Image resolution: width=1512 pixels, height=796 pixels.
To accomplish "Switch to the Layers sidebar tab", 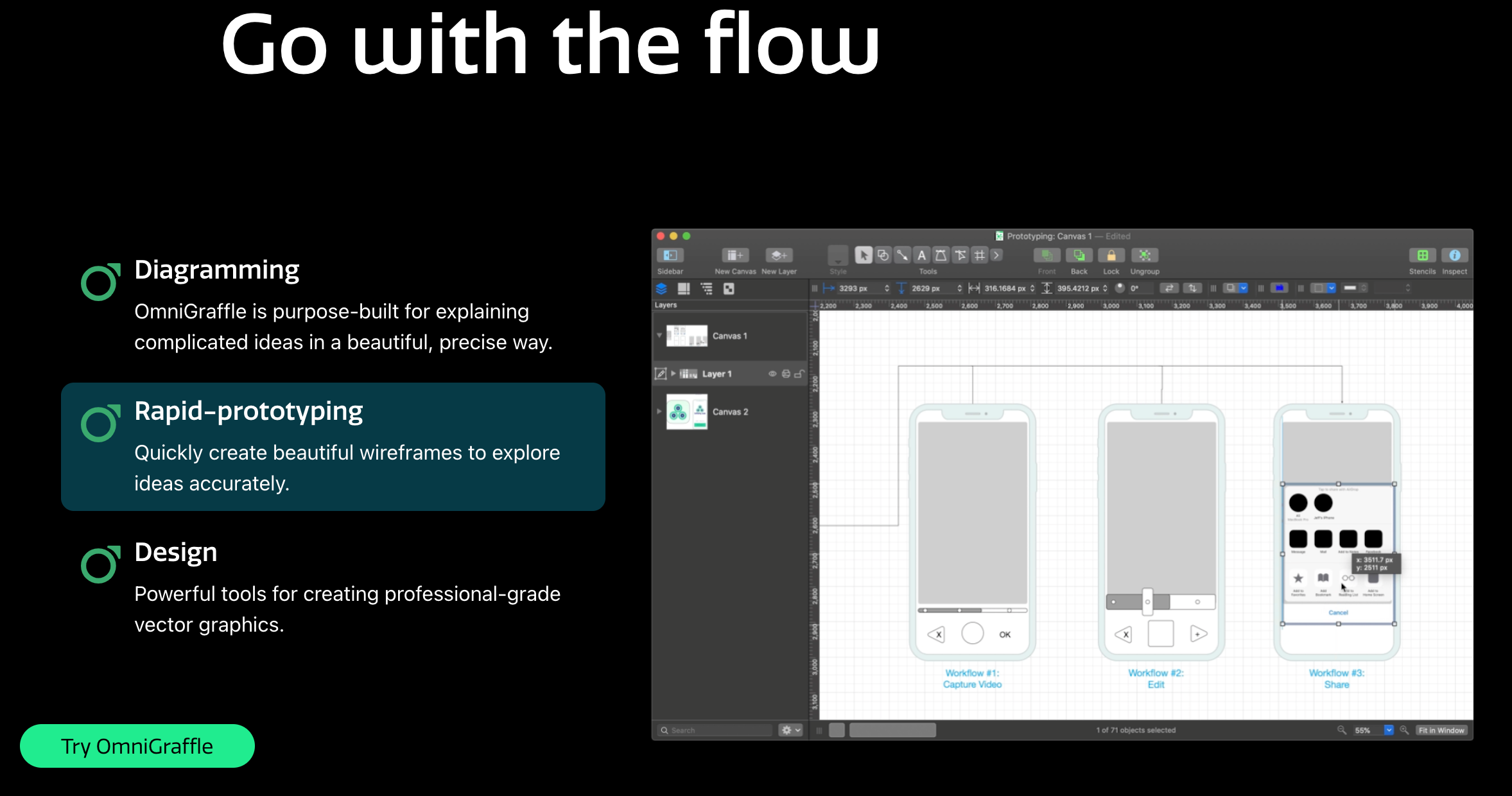I will [662, 289].
